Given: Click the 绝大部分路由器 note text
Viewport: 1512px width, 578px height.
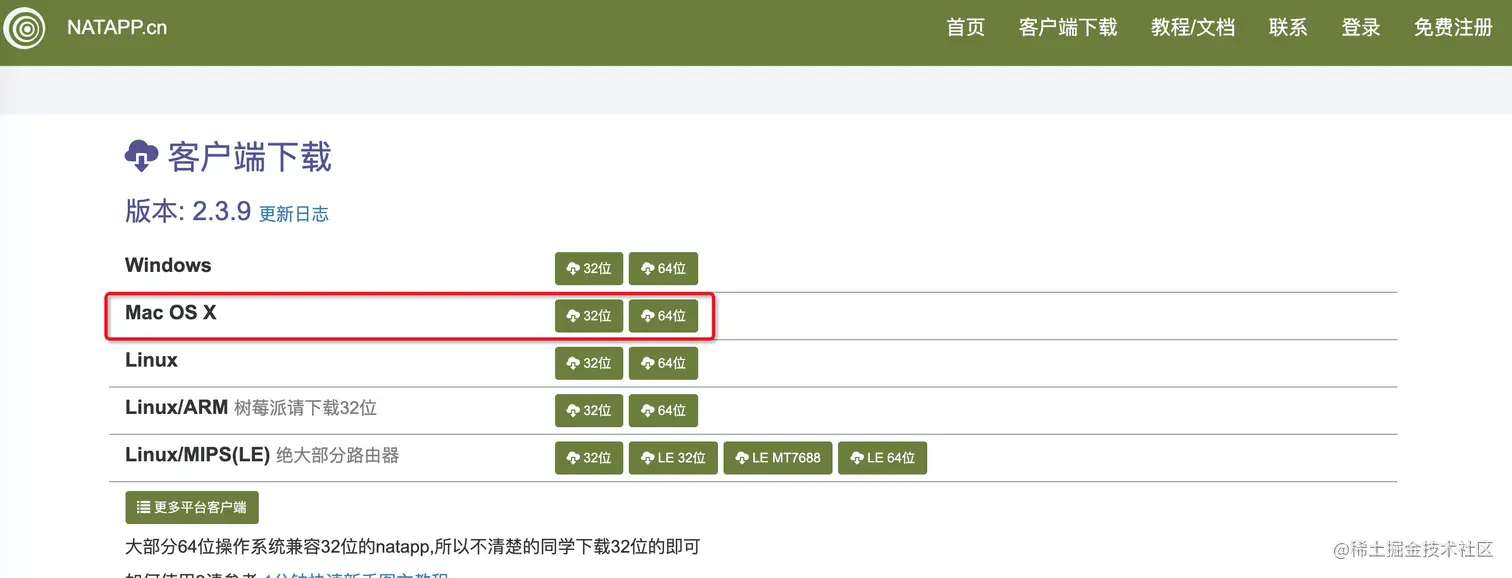Looking at the screenshot, I should (337, 455).
